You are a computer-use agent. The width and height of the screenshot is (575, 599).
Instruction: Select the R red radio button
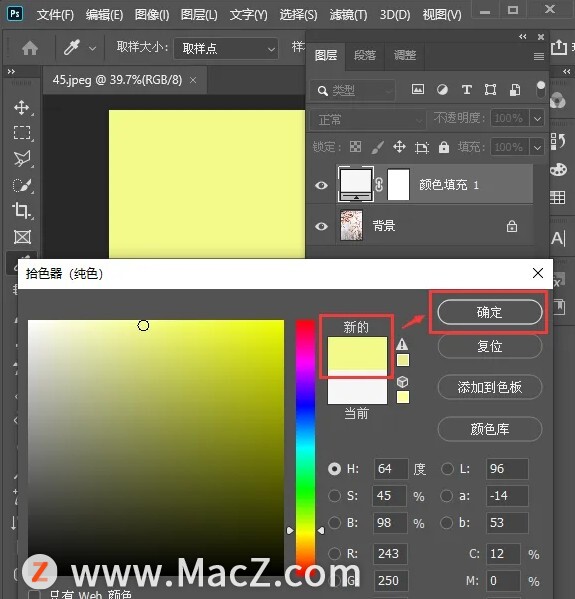[x=334, y=553]
